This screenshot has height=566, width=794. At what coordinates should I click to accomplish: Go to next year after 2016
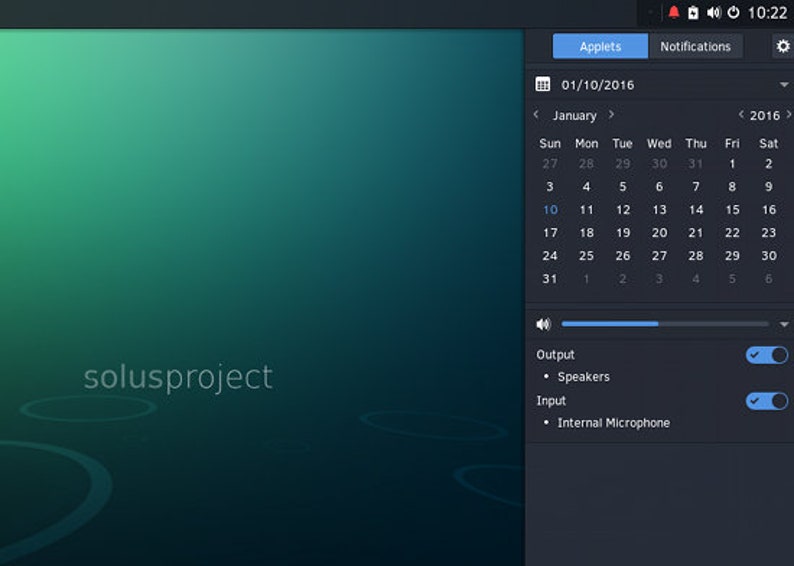click(x=788, y=115)
